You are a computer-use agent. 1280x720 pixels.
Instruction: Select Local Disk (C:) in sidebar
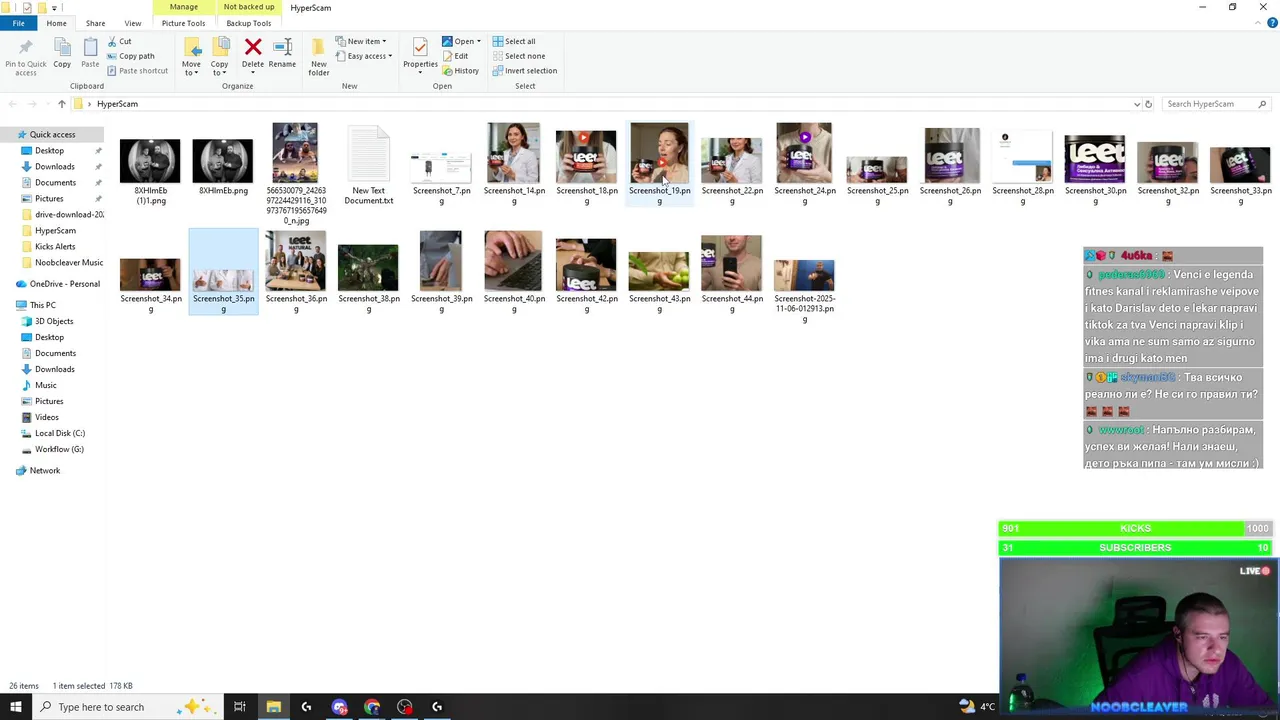point(59,433)
